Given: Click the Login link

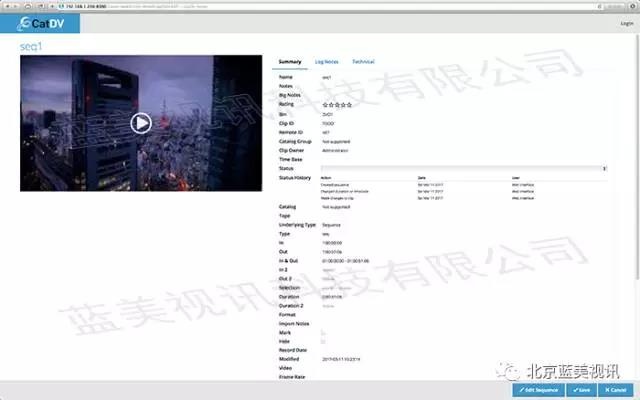Looking at the screenshot, I should (x=627, y=24).
